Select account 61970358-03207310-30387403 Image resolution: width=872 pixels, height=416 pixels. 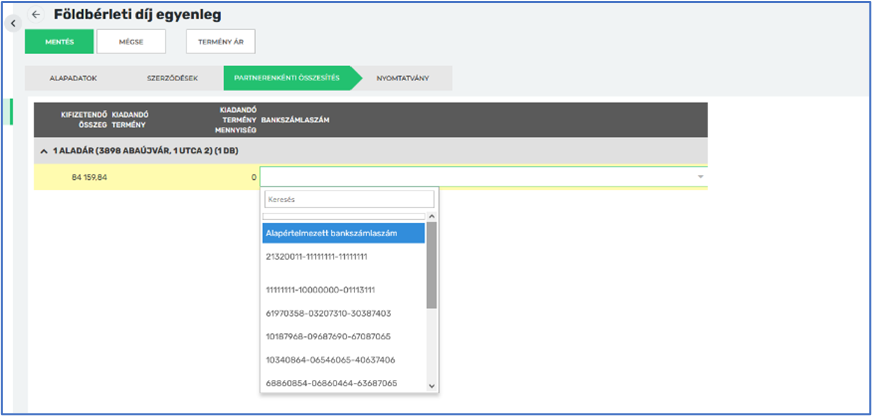[328, 313]
